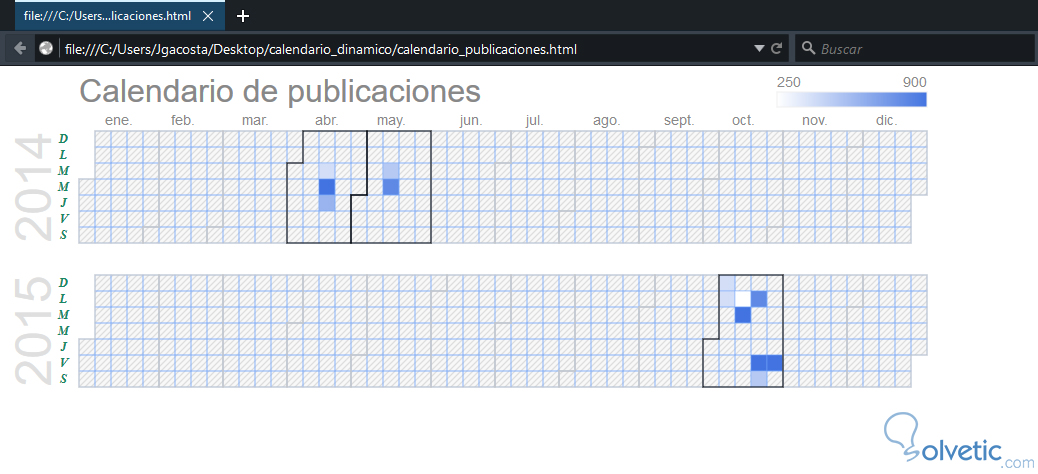Click the 'Calendario de publicaciones' title
The height and width of the screenshot is (474, 1038).
click(x=280, y=91)
